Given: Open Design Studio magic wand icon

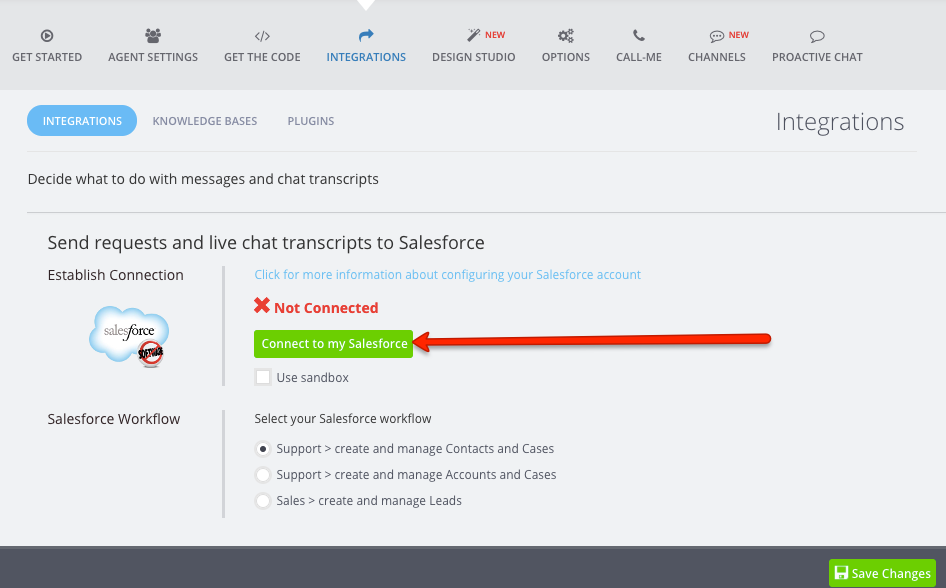Looking at the screenshot, I should 473,36.
